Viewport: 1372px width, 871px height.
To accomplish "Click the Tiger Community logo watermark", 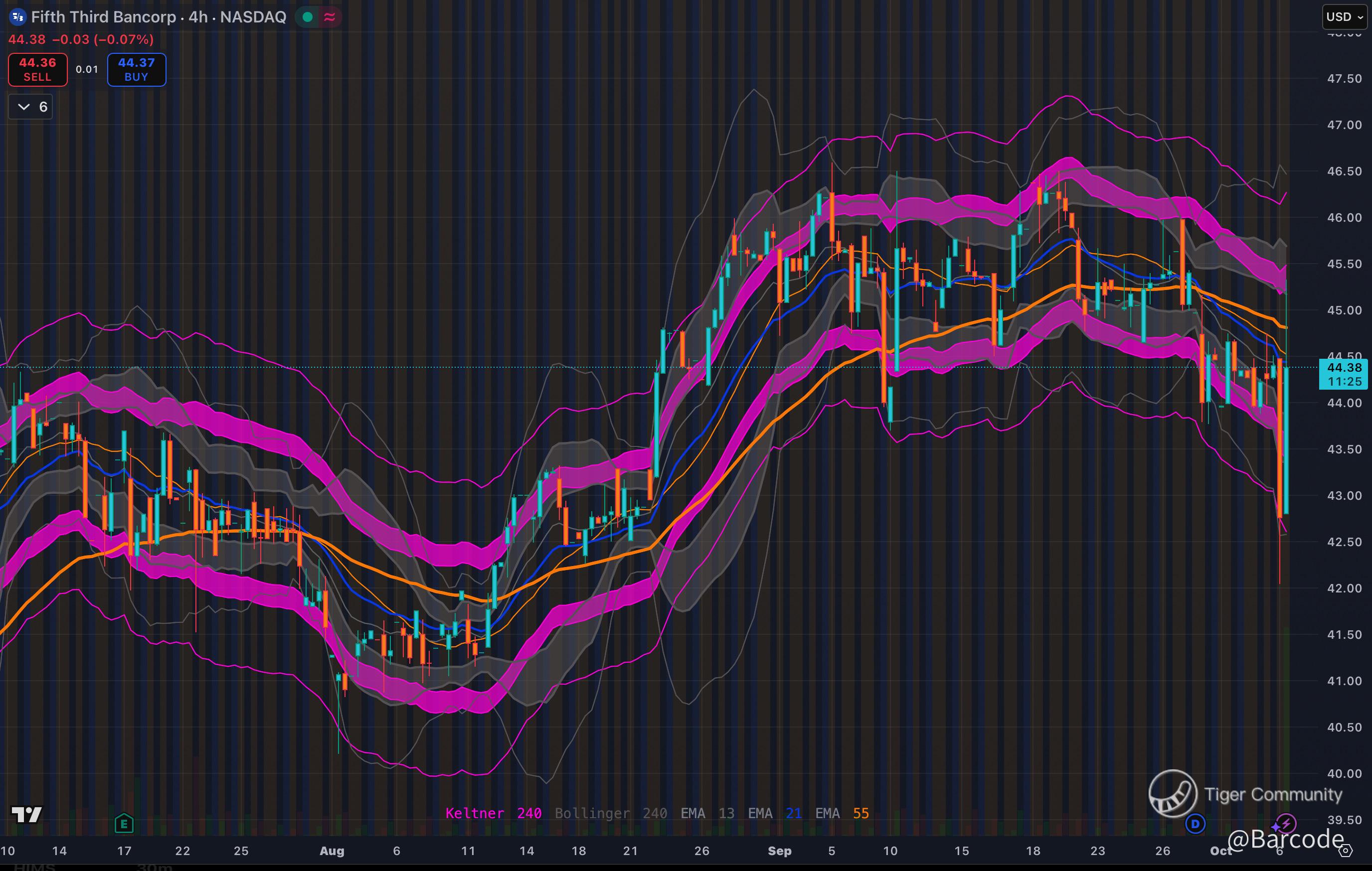I will 1173,793.
